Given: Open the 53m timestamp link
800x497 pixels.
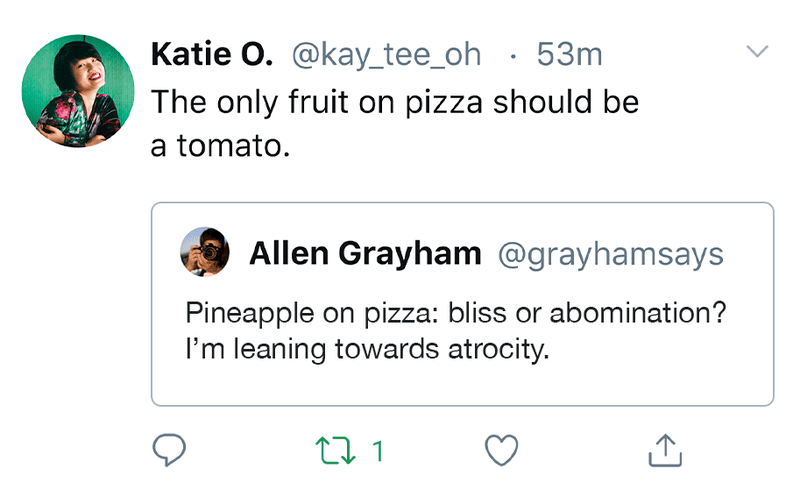Looking at the screenshot, I should (x=569, y=54).
